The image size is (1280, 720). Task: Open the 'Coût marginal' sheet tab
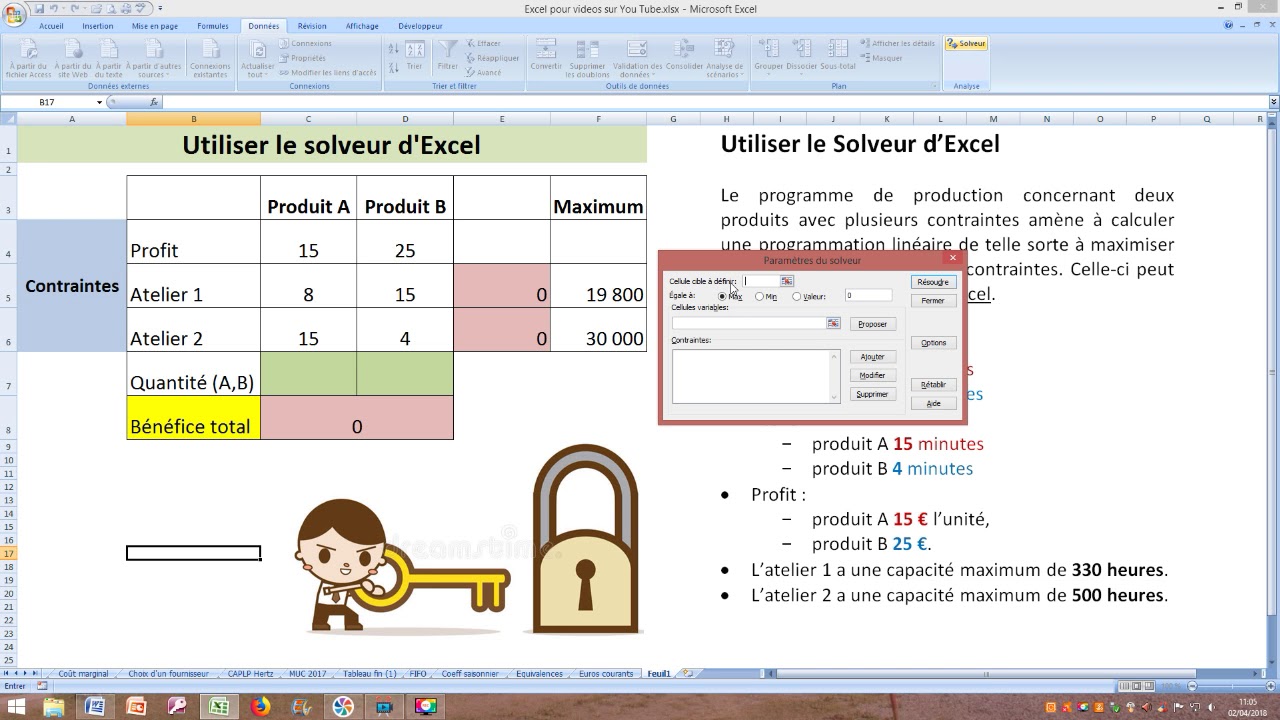click(x=83, y=674)
